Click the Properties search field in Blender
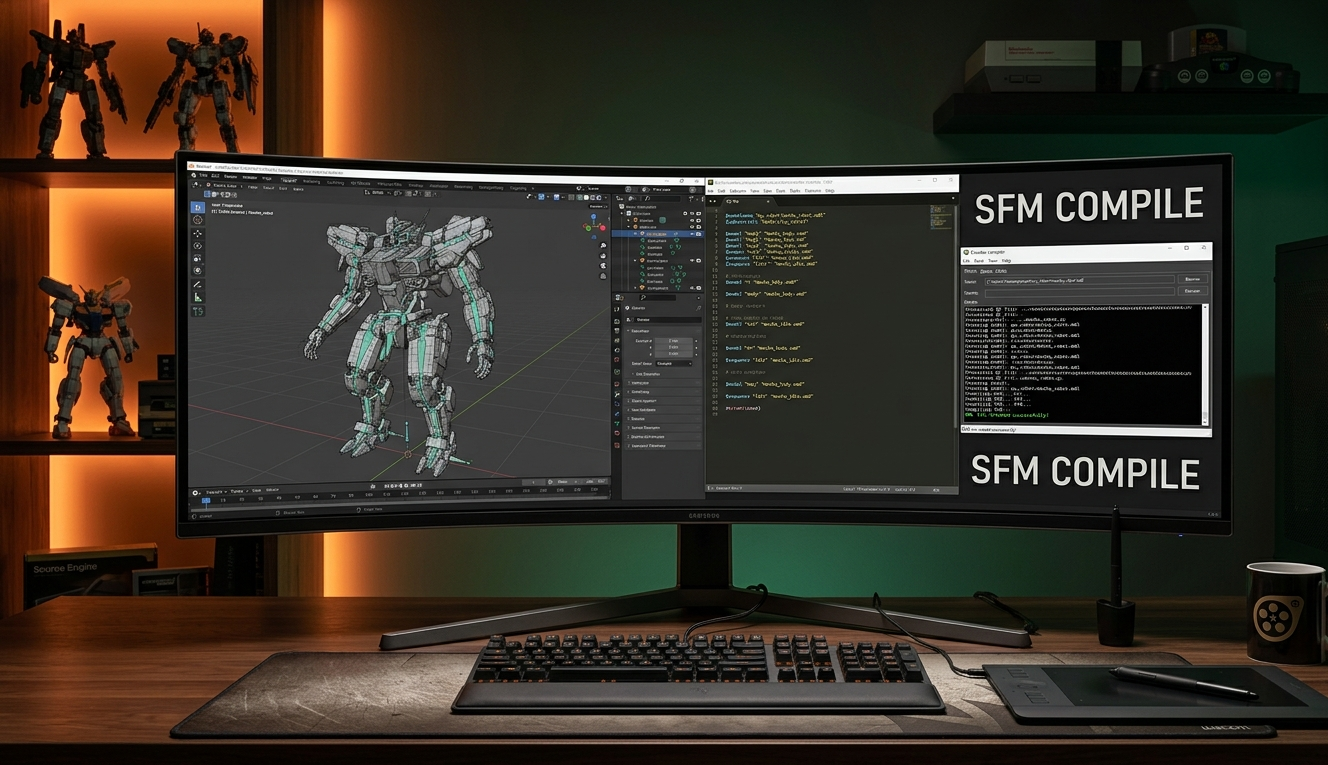The width and height of the screenshot is (1328, 765). [x=657, y=297]
